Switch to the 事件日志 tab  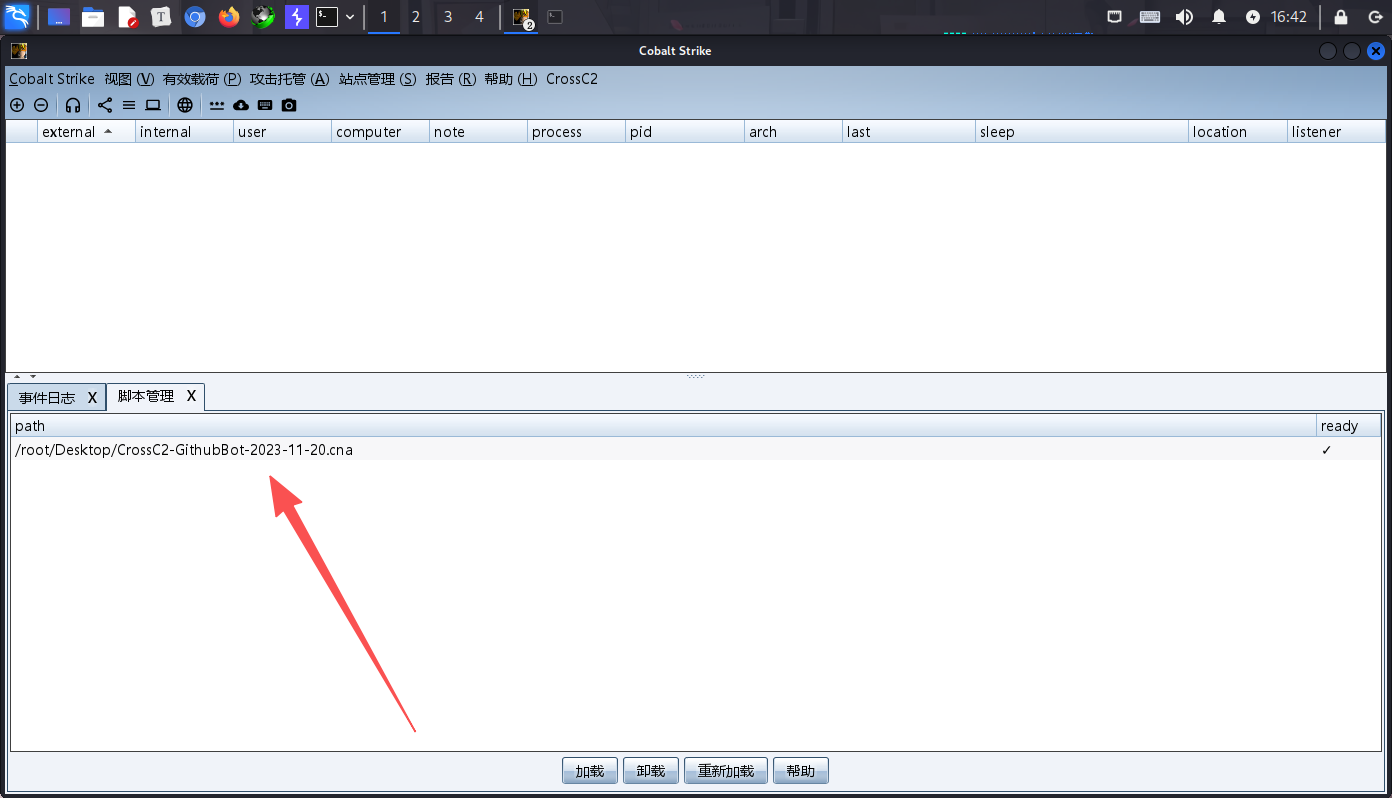tap(47, 398)
